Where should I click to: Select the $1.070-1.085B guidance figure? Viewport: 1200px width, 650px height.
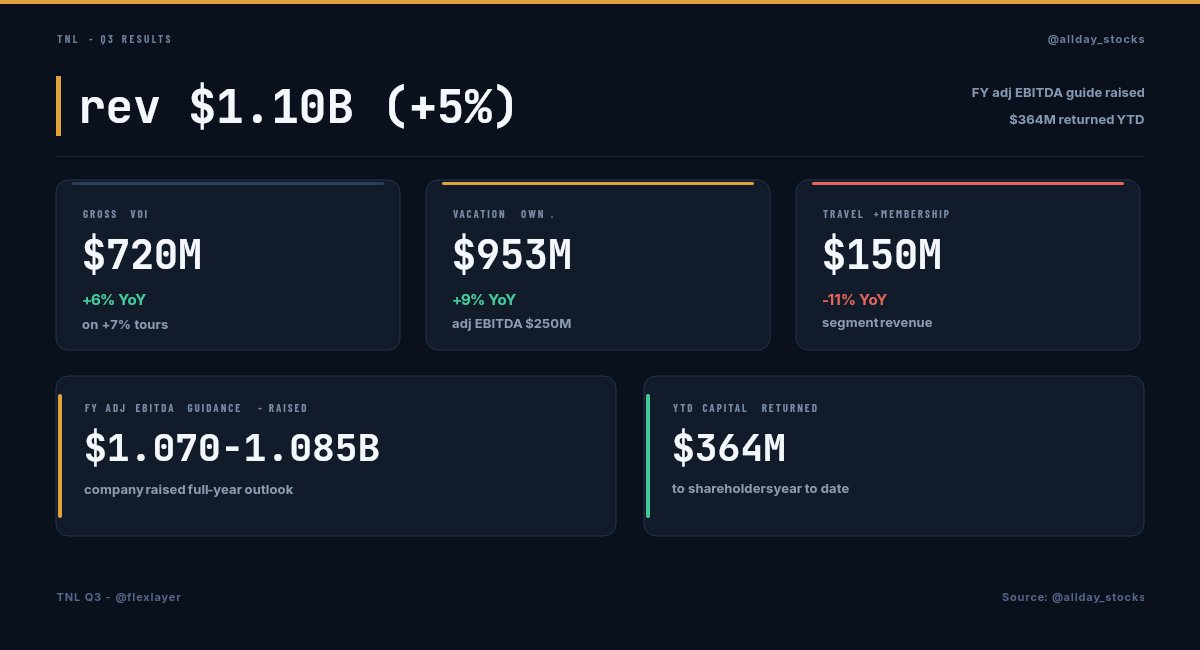click(232, 449)
